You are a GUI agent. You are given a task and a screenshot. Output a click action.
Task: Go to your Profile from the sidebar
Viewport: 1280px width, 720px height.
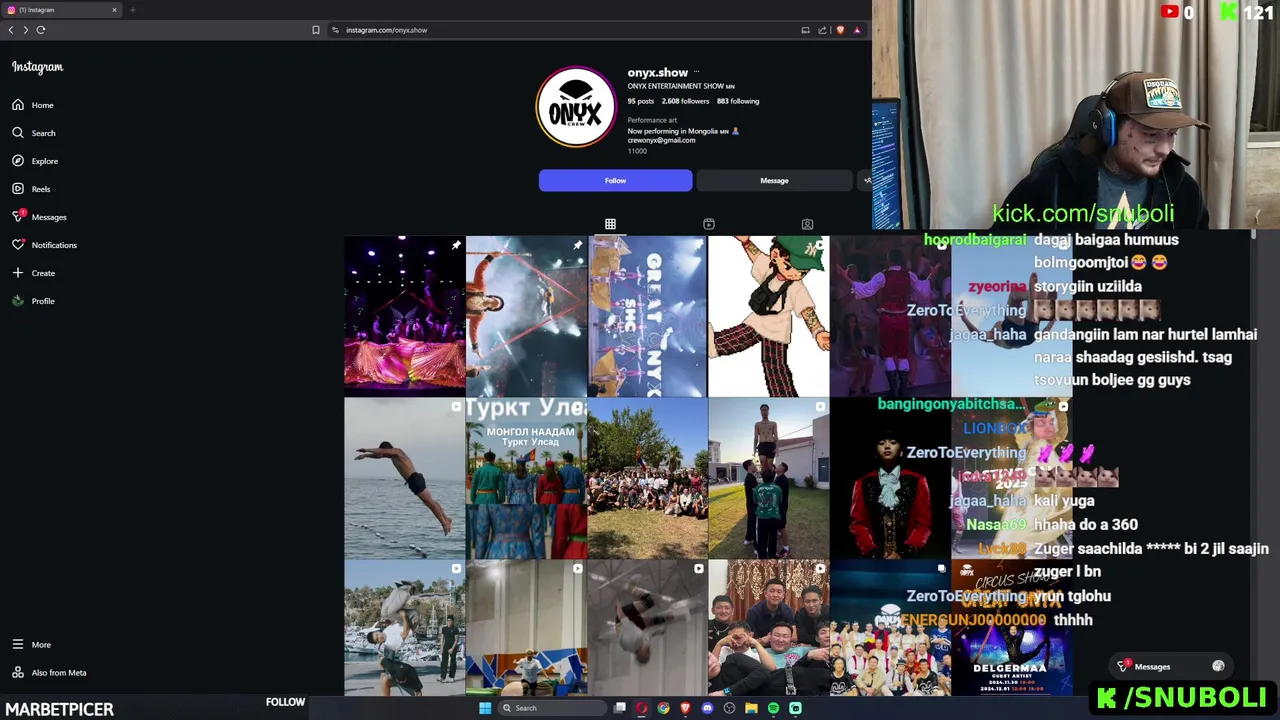[x=33, y=301]
